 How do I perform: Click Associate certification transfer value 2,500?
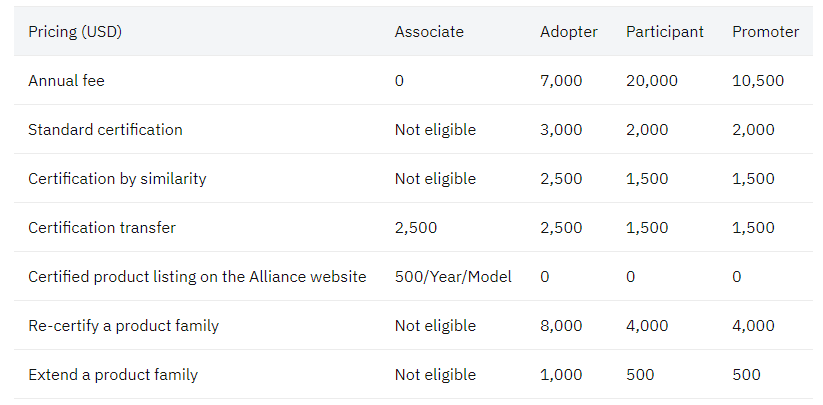click(x=416, y=228)
